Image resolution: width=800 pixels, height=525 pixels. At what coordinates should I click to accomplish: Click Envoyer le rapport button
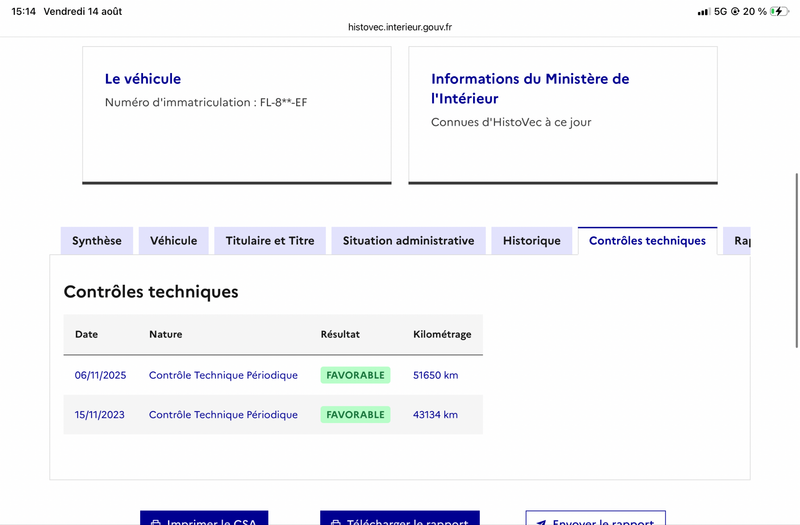click(595, 518)
